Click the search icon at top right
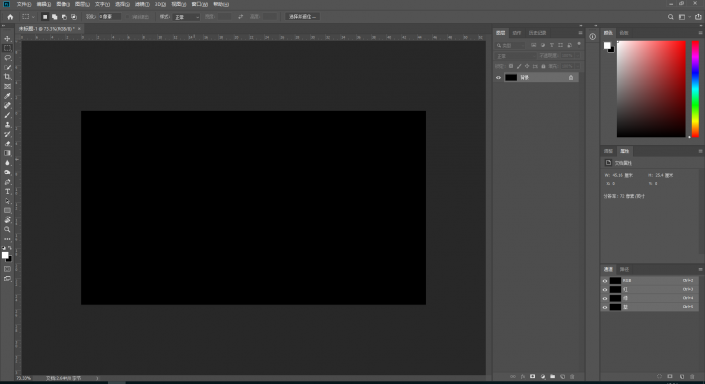This screenshot has width=705, height=384. click(670, 17)
